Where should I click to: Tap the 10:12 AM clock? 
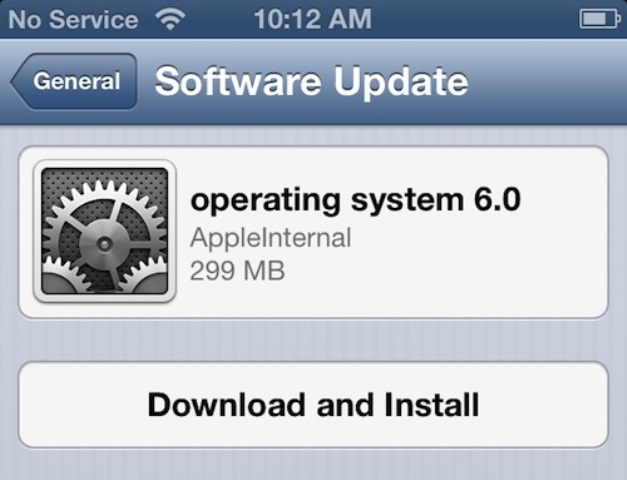[x=313, y=19]
